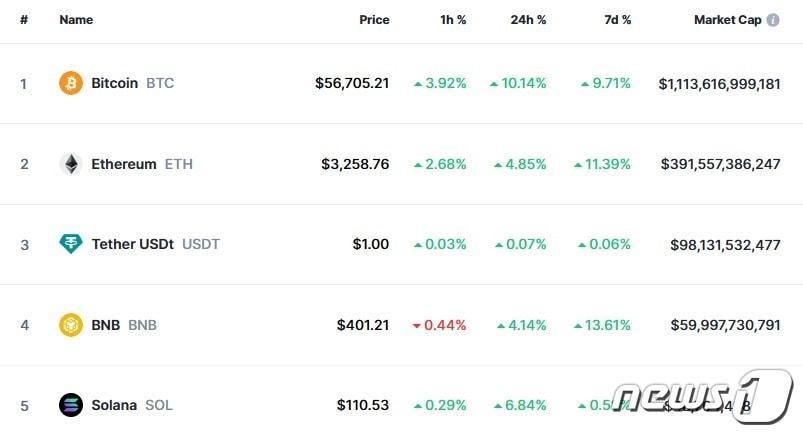
Task: Click the Ethereum diamond logo icon
Action: pos(71,164)
